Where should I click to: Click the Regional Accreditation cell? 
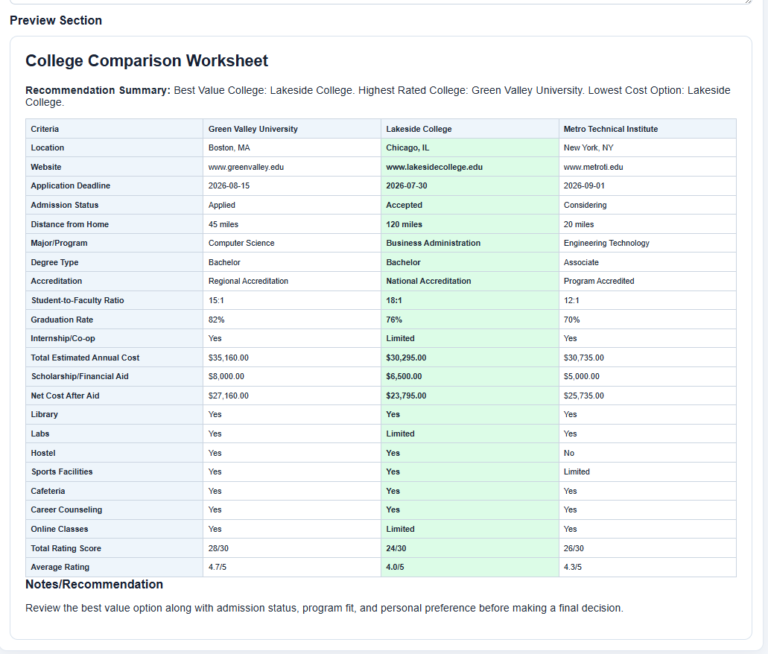pos(292,281)
